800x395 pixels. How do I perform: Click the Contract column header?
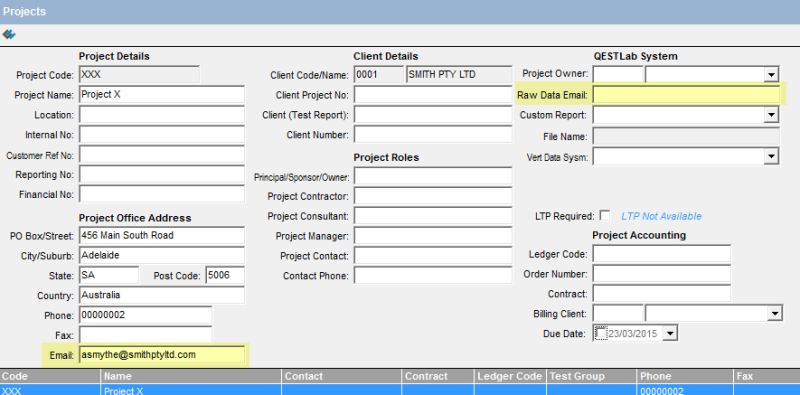coord(438,376)
